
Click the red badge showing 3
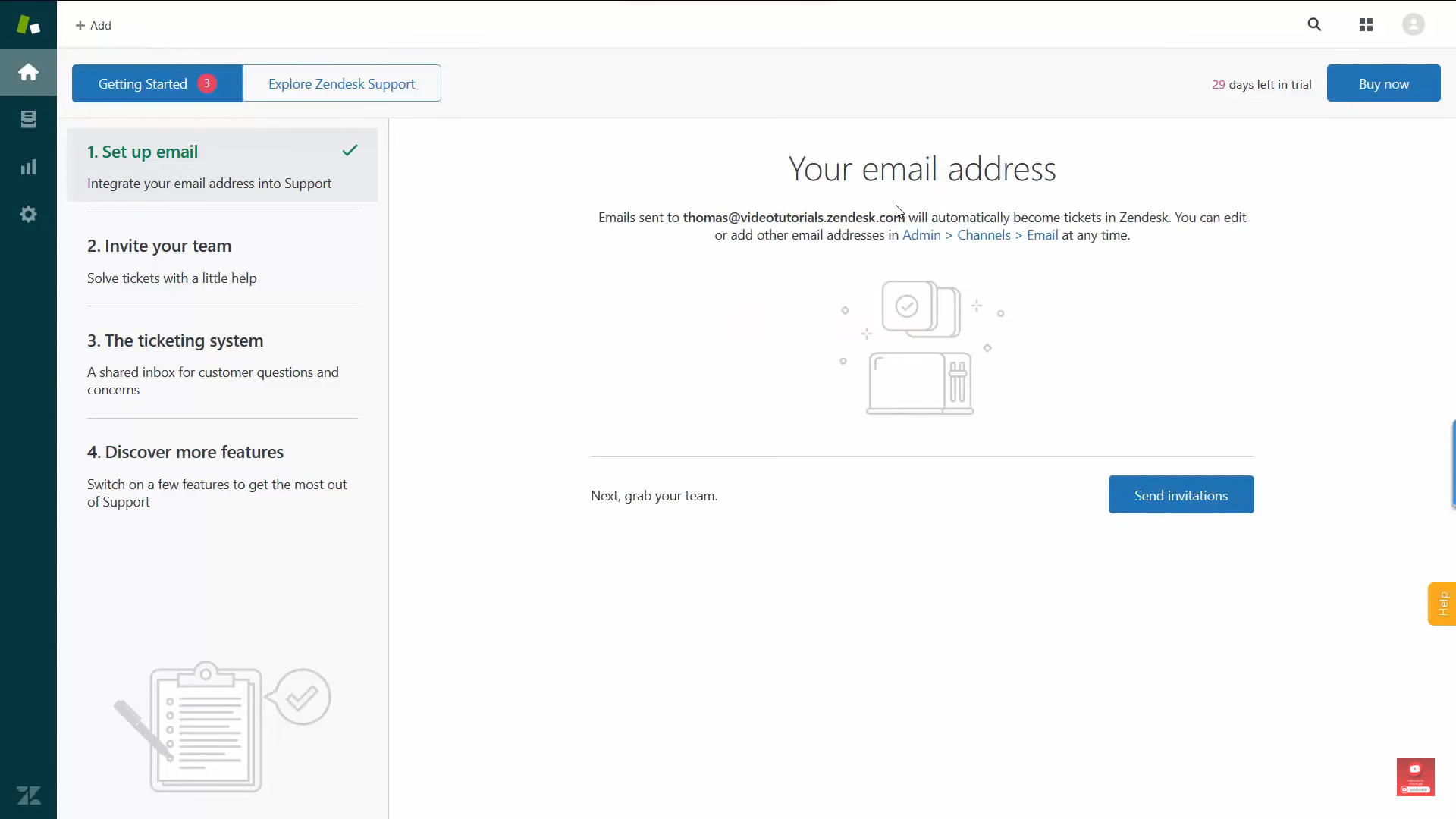pyautogui.click(x=206, y=83)
